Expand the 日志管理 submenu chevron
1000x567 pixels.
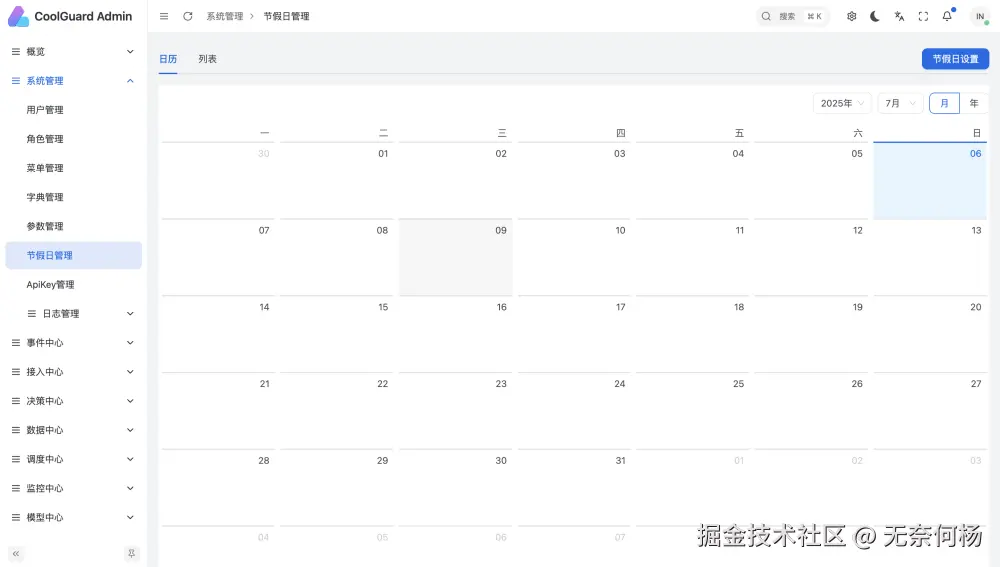pos(130,314)
